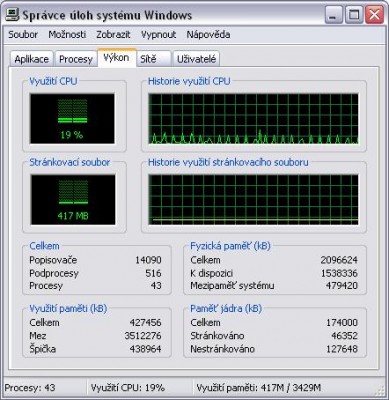
Task: Click the Mezipaměť systému label
Action: coord(232,286)
